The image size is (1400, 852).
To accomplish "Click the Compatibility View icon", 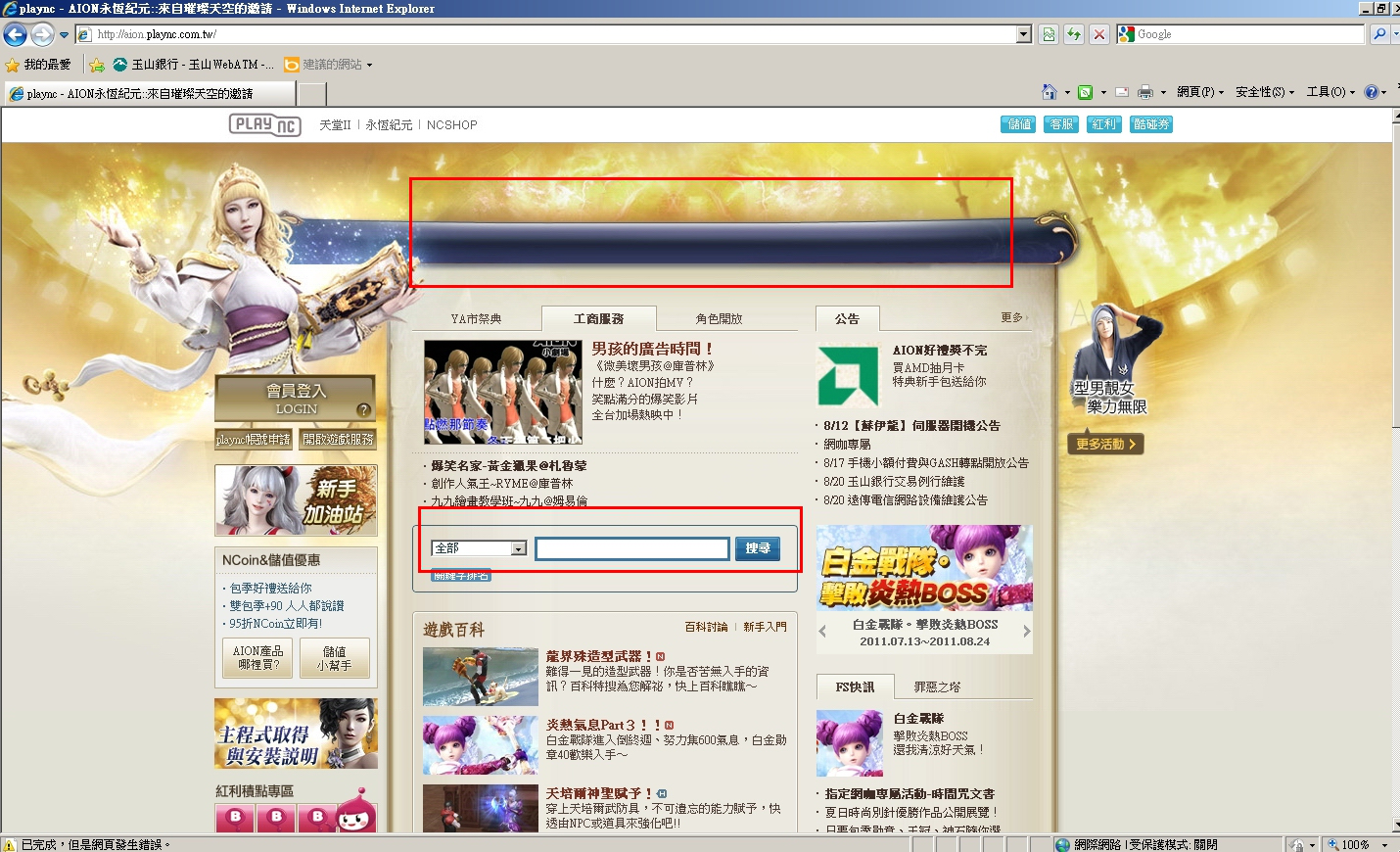I will pyautogui.click(x=1049, y=34).
